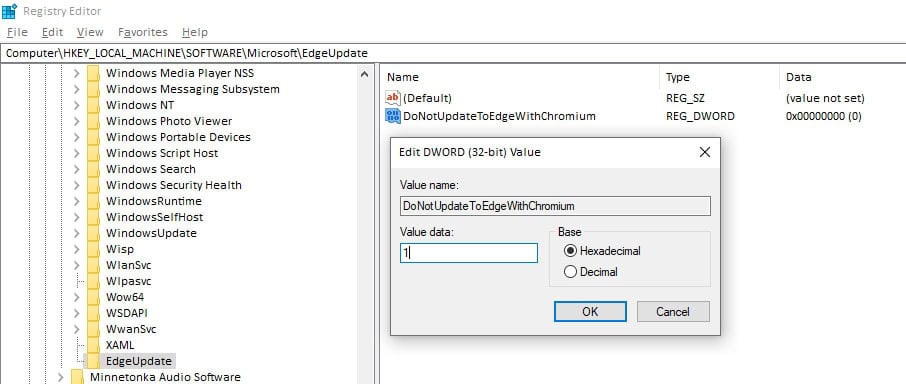Expand the Wow64 key

[x=76, y=297]
